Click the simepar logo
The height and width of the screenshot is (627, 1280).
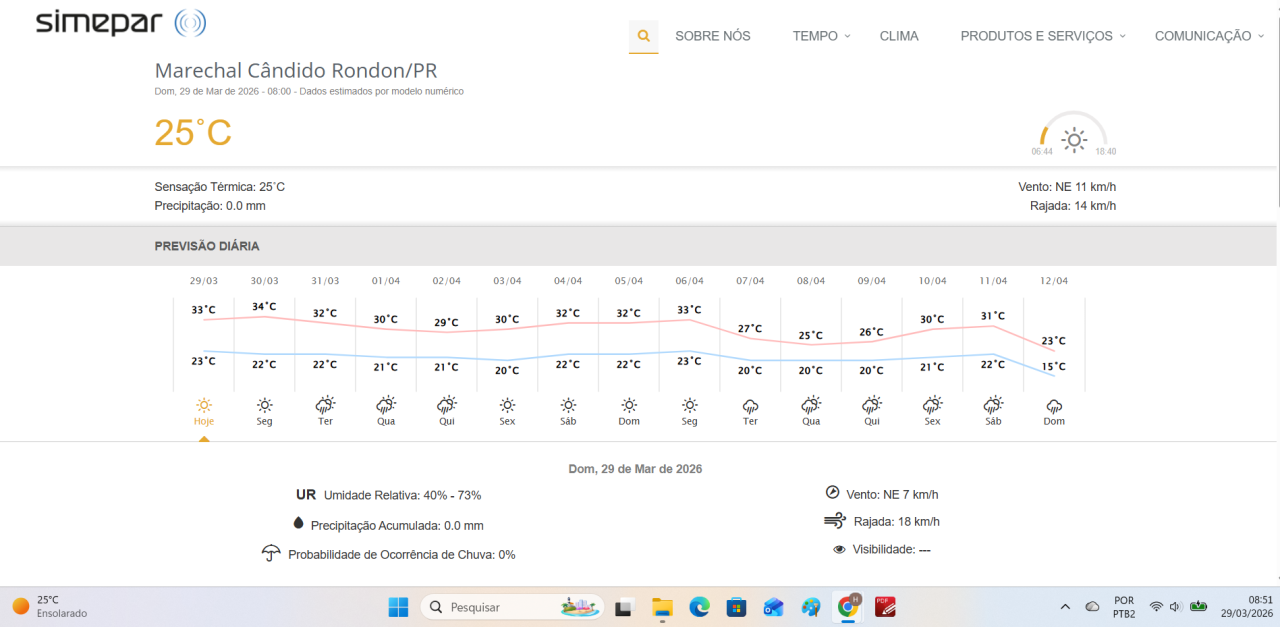120,23
